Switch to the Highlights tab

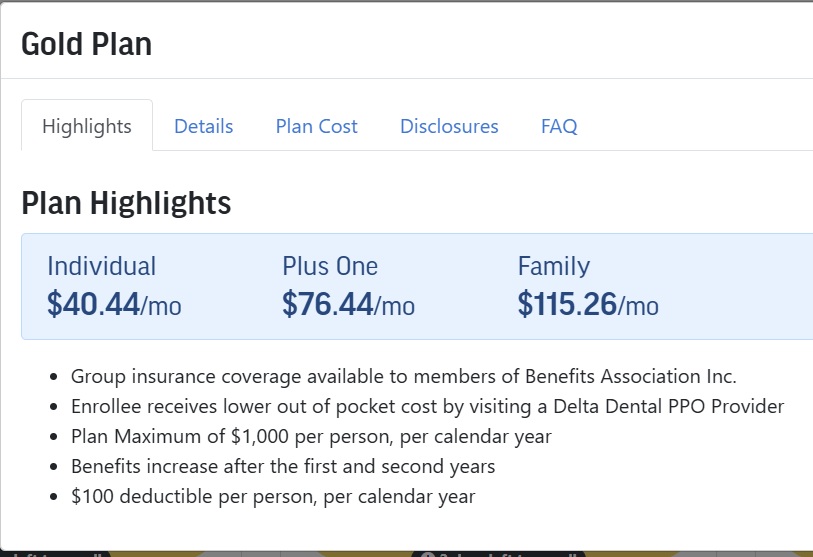(87, 126)
